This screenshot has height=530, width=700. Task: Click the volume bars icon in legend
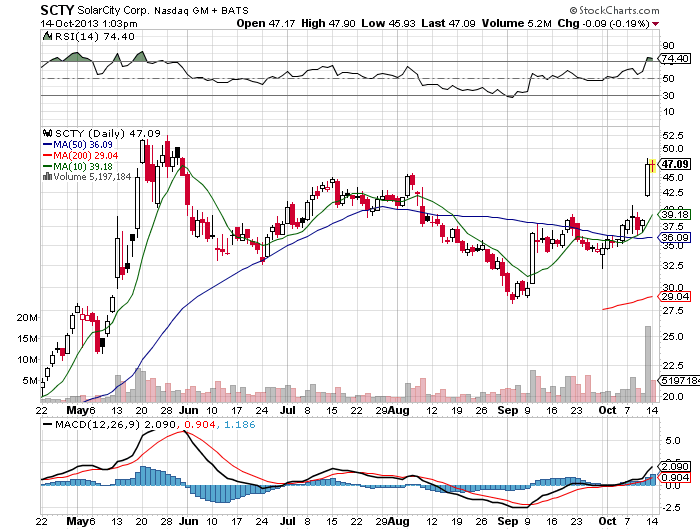tap(47, 176)
